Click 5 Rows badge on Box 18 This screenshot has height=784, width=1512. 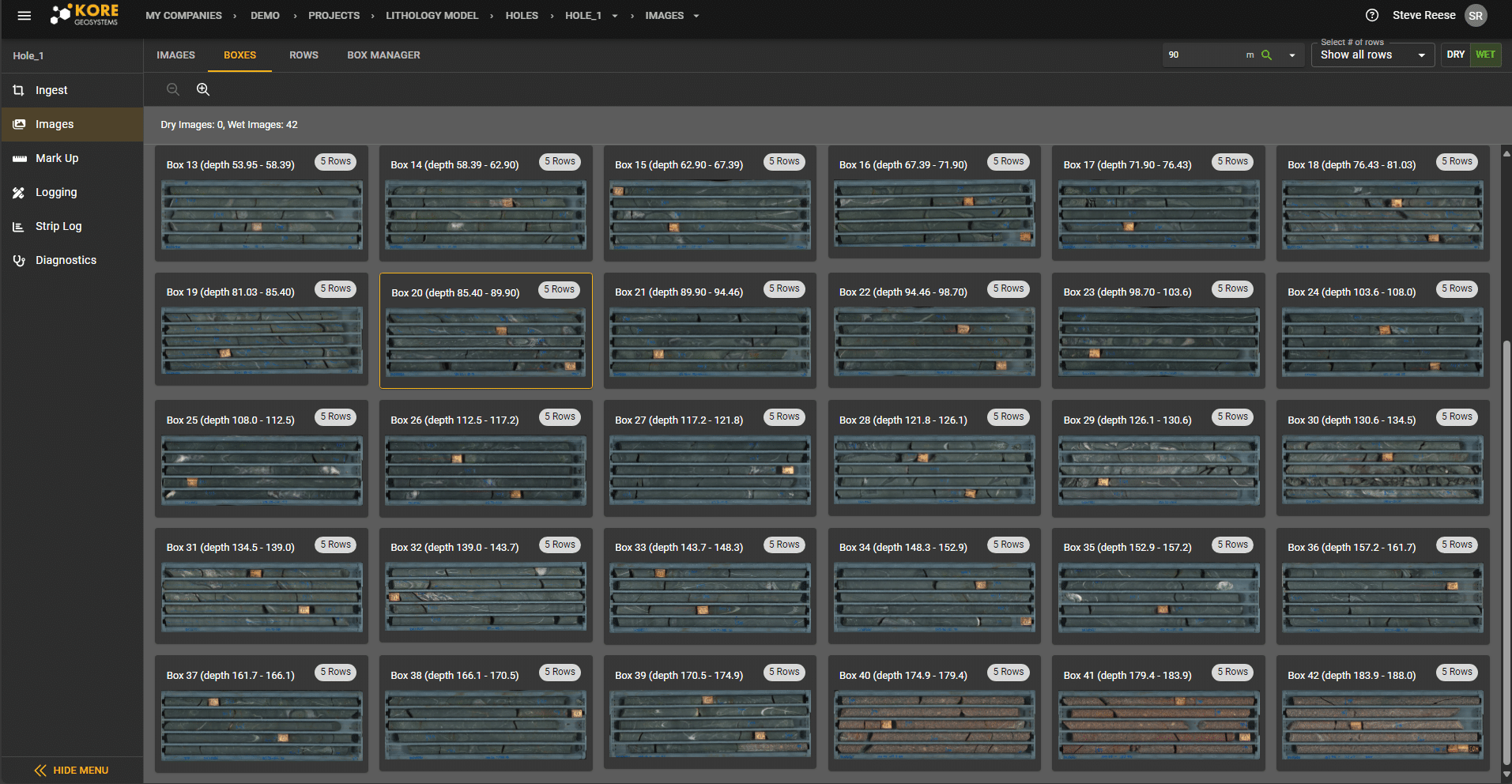click(1457, 162)
